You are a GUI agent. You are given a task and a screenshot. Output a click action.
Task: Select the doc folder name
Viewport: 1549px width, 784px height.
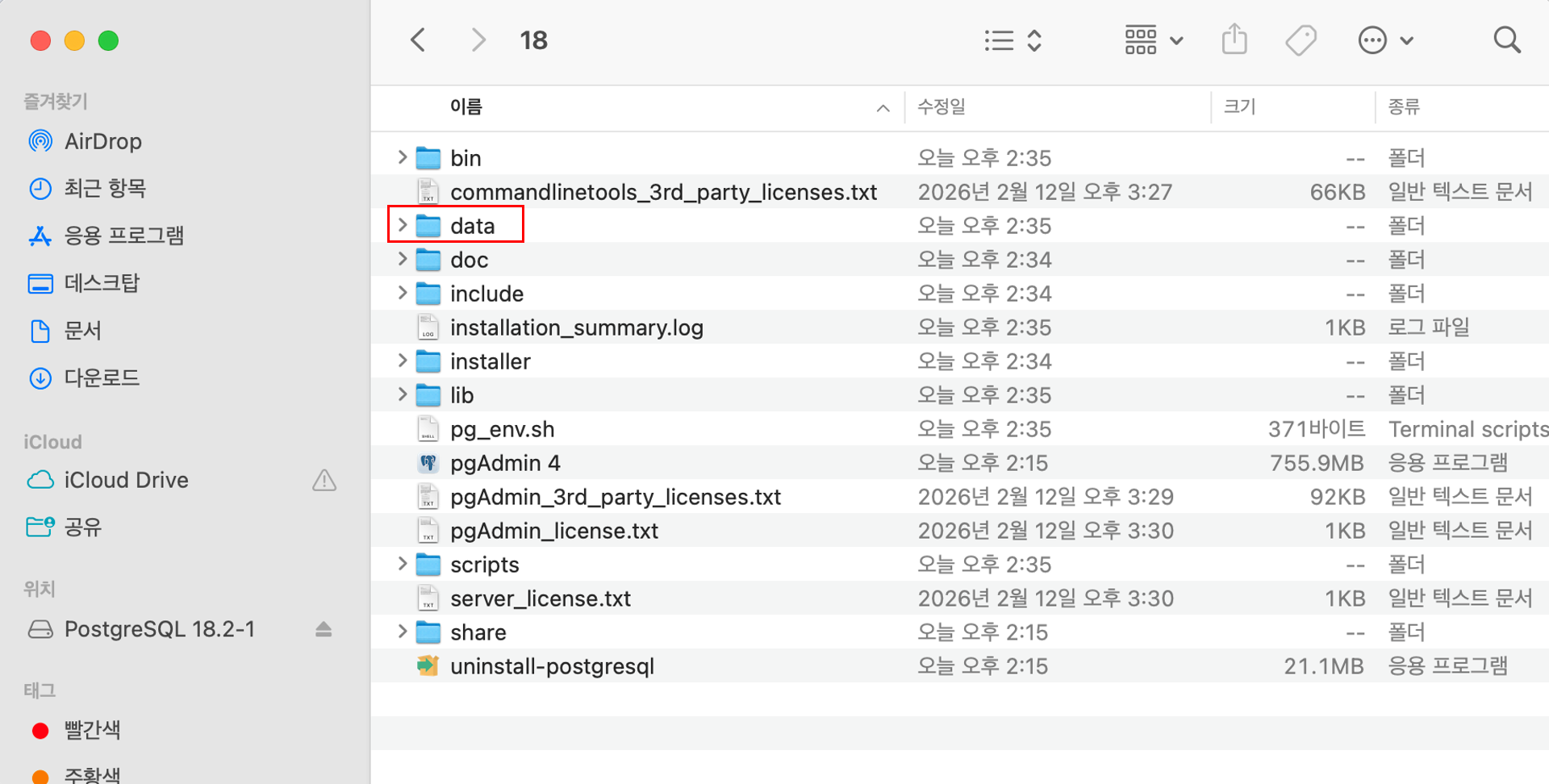pyautogui.click(x=469, y=260)
